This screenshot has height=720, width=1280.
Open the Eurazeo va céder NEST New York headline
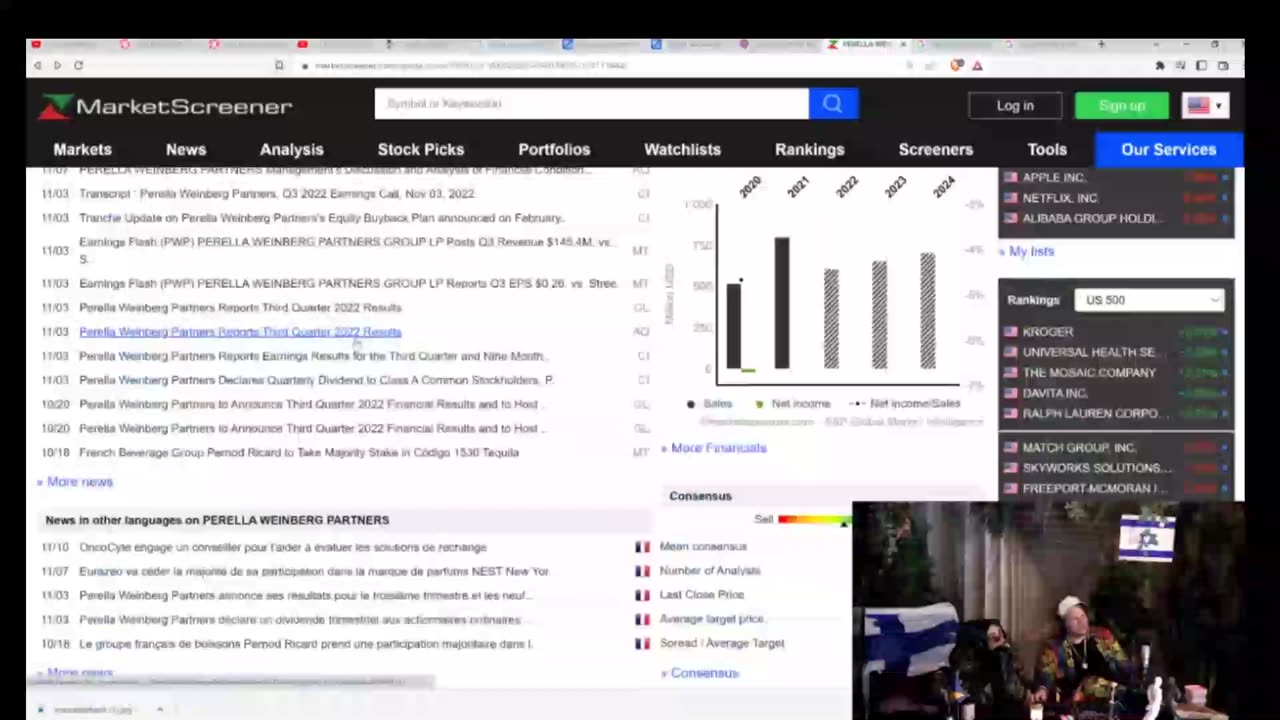click(315, 572)
